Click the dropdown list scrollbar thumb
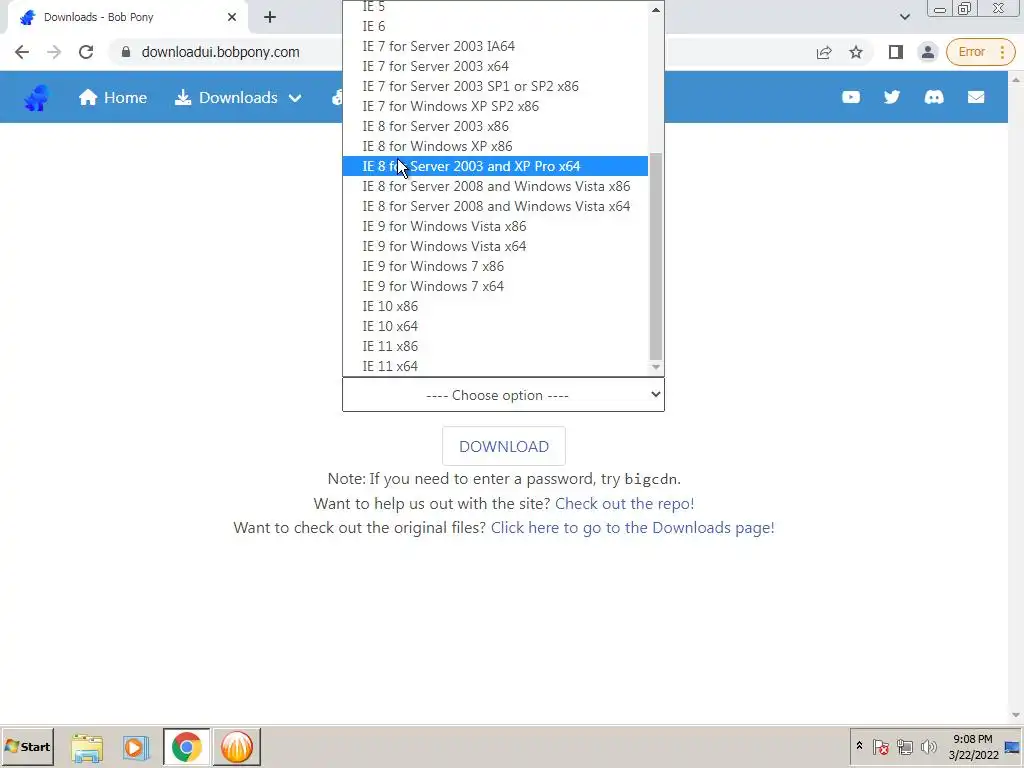The height and width of the screenshot is (768, 1024). point(656,256)
